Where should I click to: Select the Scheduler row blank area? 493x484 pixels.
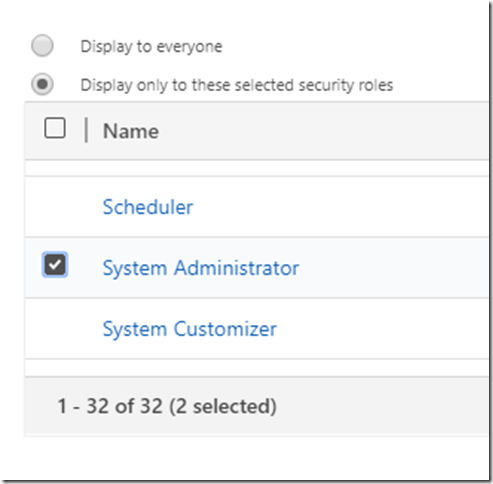pyautogui.click(x=340, y=207)
